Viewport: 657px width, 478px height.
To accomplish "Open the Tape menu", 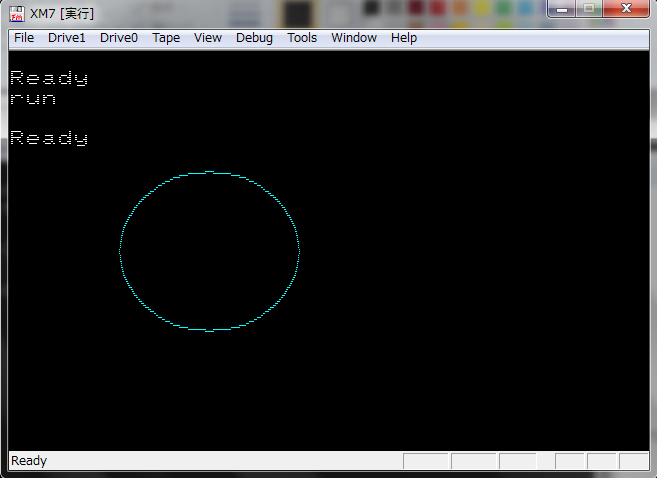I will coord(166,38).
